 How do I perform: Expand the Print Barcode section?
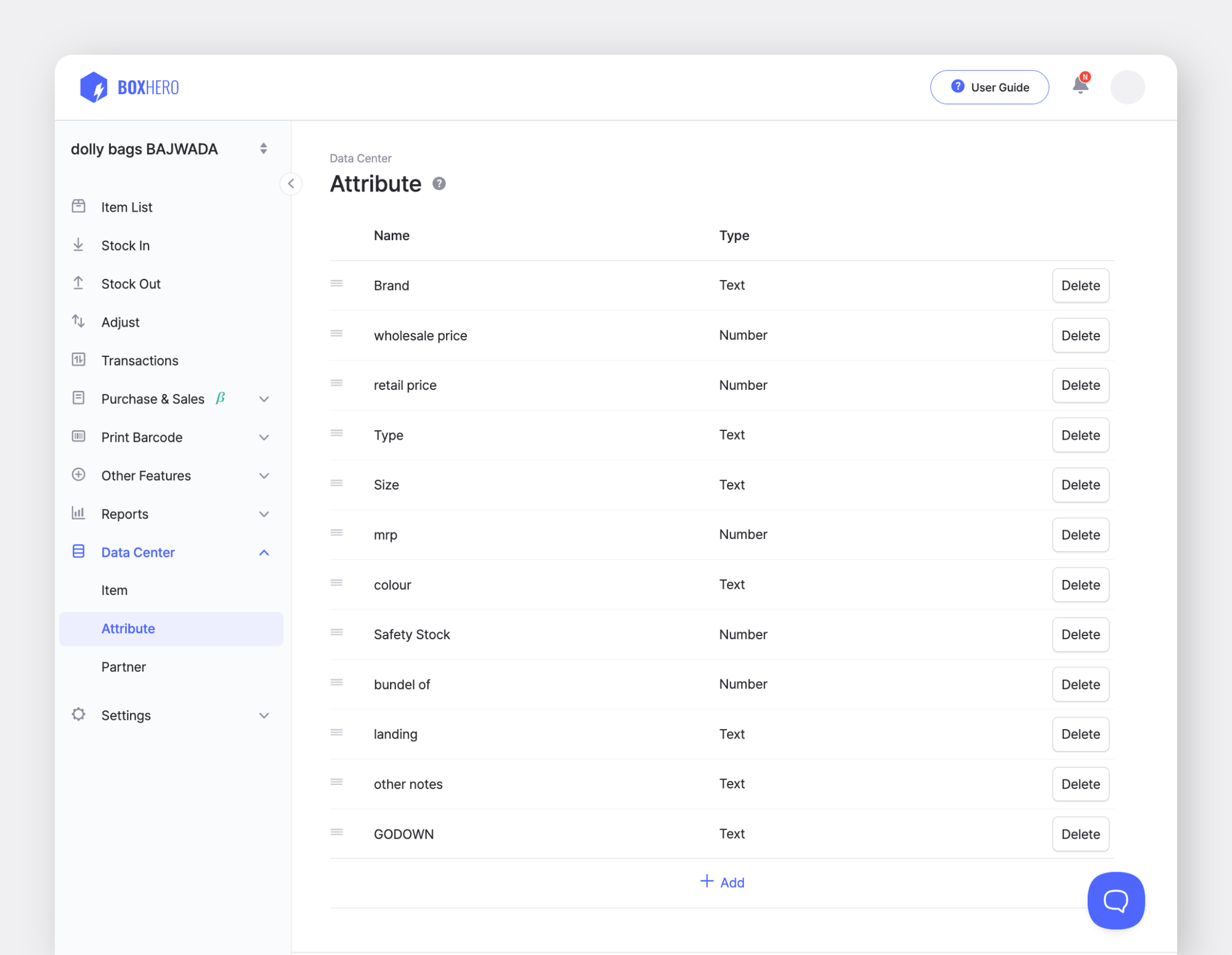(264, 437)
